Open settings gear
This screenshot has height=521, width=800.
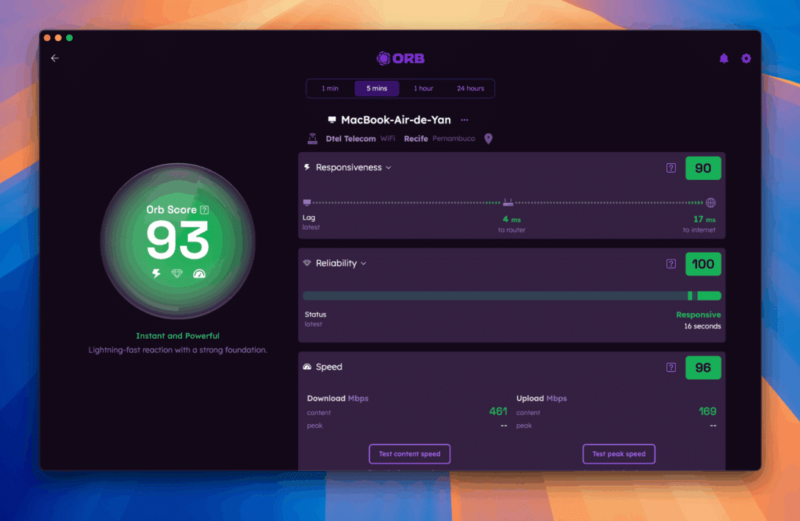[746, 58]
